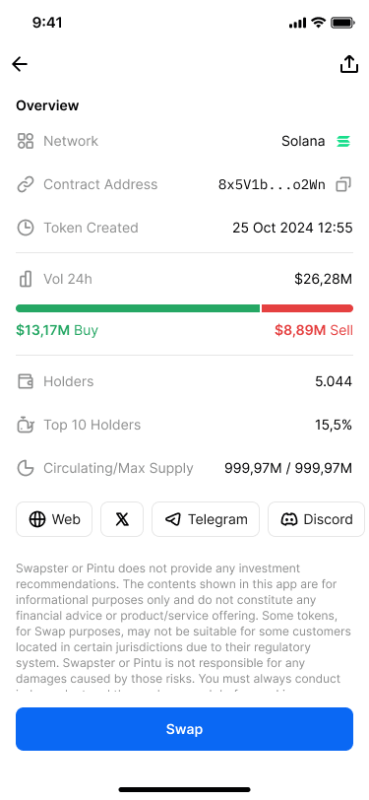Open the share icon at top right
This screenshot has height=800, width=369.
tap(349, 64)
